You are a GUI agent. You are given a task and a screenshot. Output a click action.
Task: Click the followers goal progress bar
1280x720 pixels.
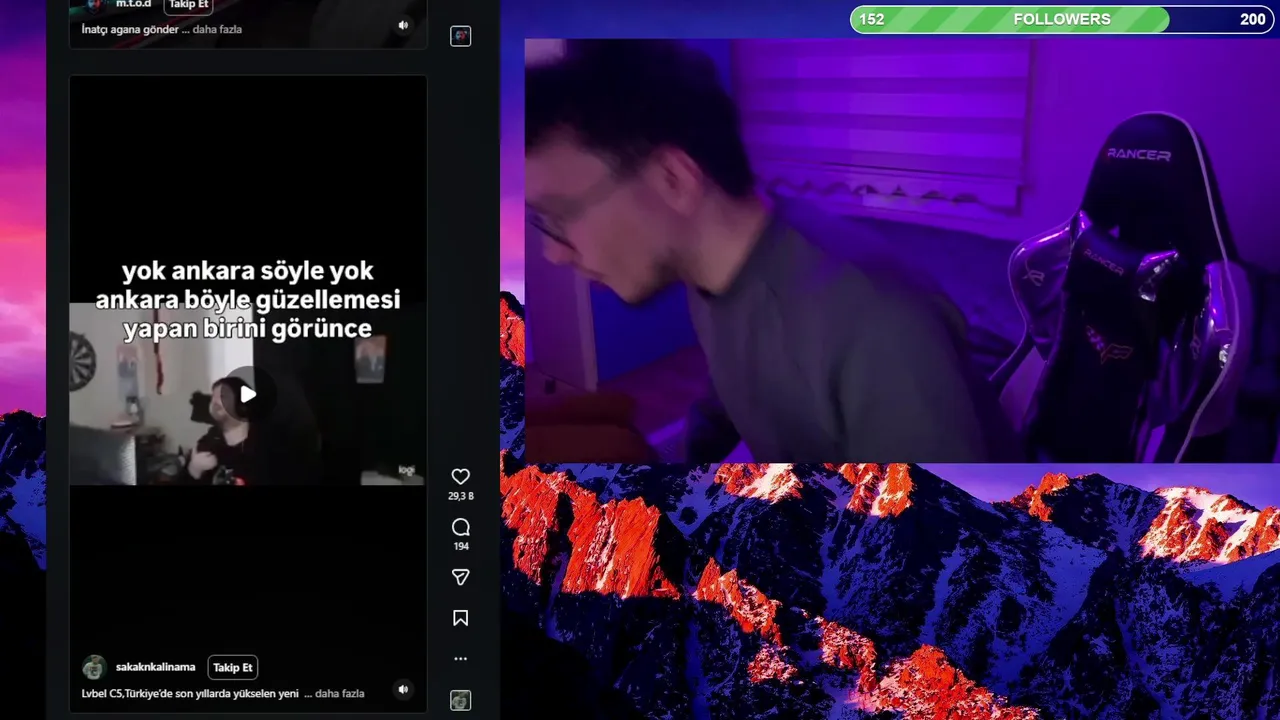1062,19
